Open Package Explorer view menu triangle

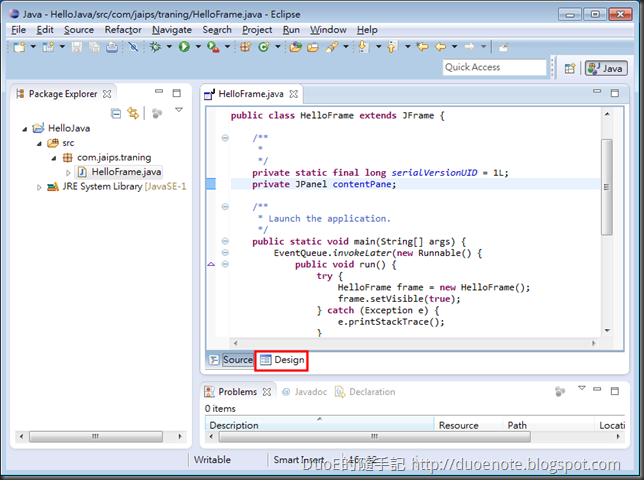[179, 111]
